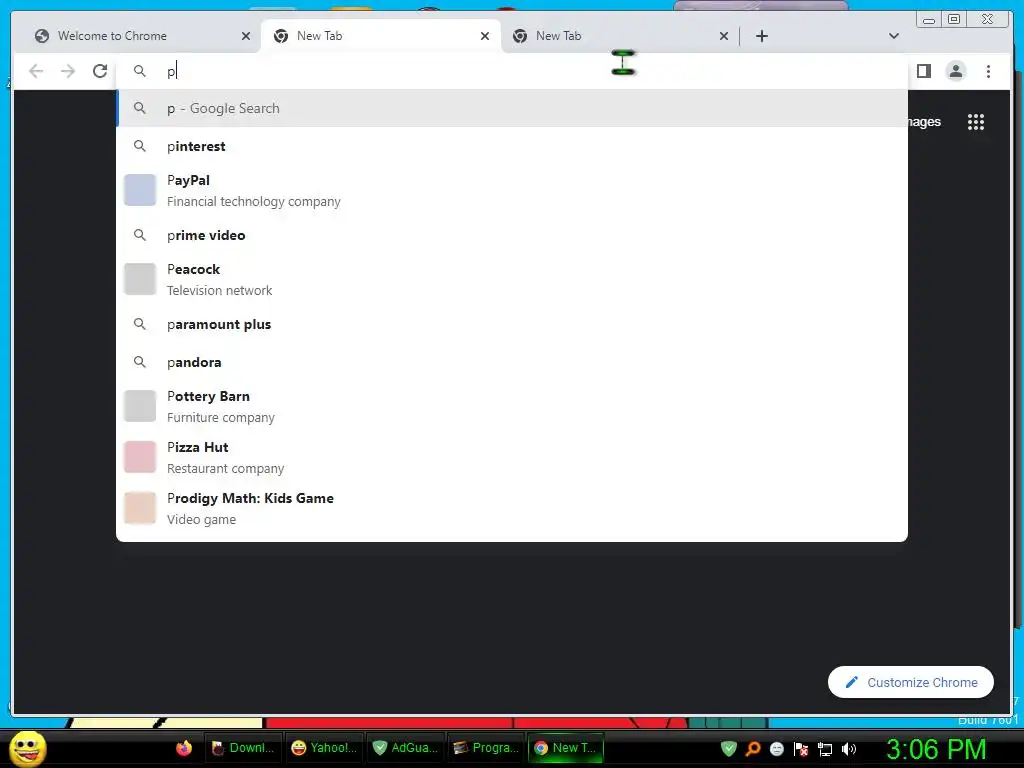The image size is (1024, 768).
Task: Switch to Welcome to Chrome tab
Action: pos(142,36)
